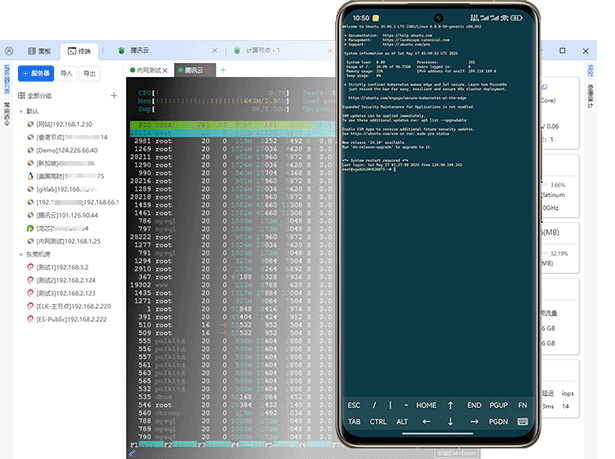Image resolution: width=615 pixels, height=459 pixels.
Task: Maximize the desktop application window
Action: [562, 51]
